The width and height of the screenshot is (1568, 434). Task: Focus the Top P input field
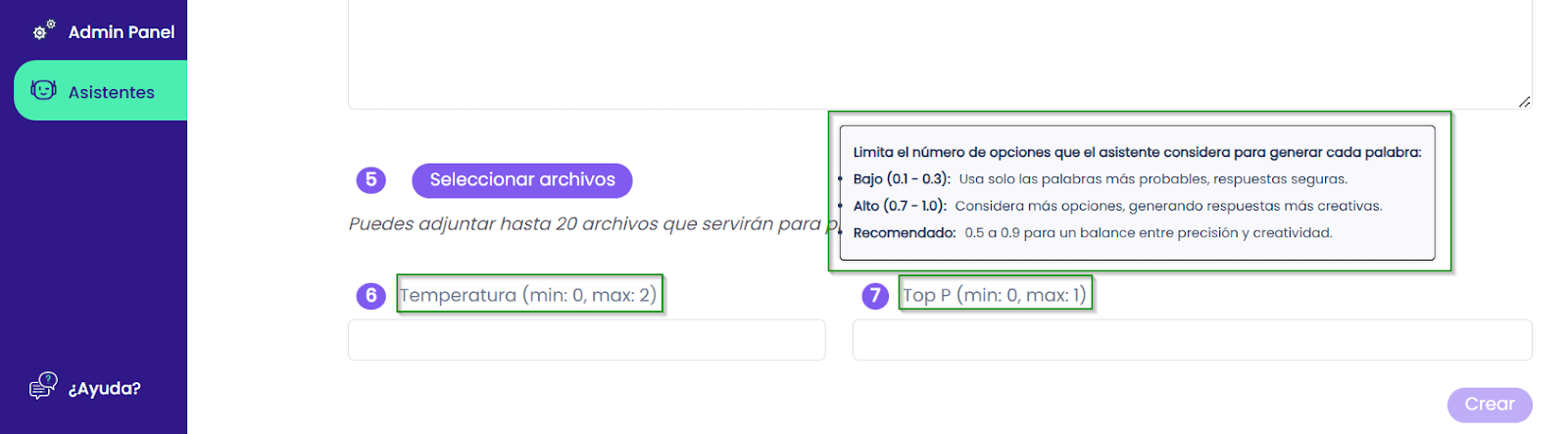1192,340
